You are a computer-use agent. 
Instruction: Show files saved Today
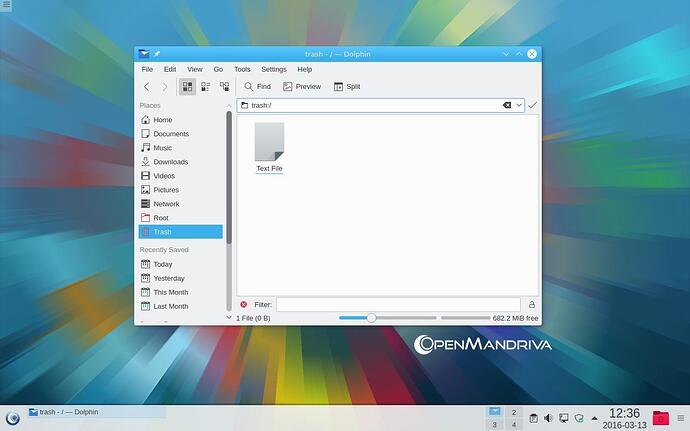tap(180, 264)
